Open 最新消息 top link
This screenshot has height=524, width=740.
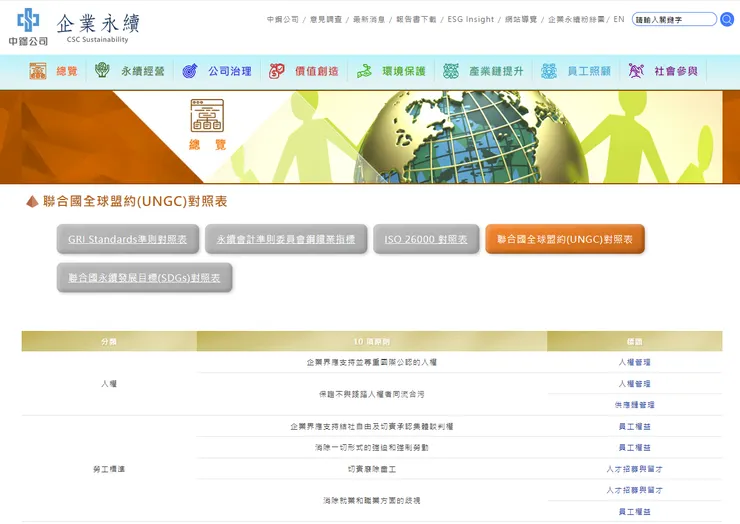click(x=369, y=19)
